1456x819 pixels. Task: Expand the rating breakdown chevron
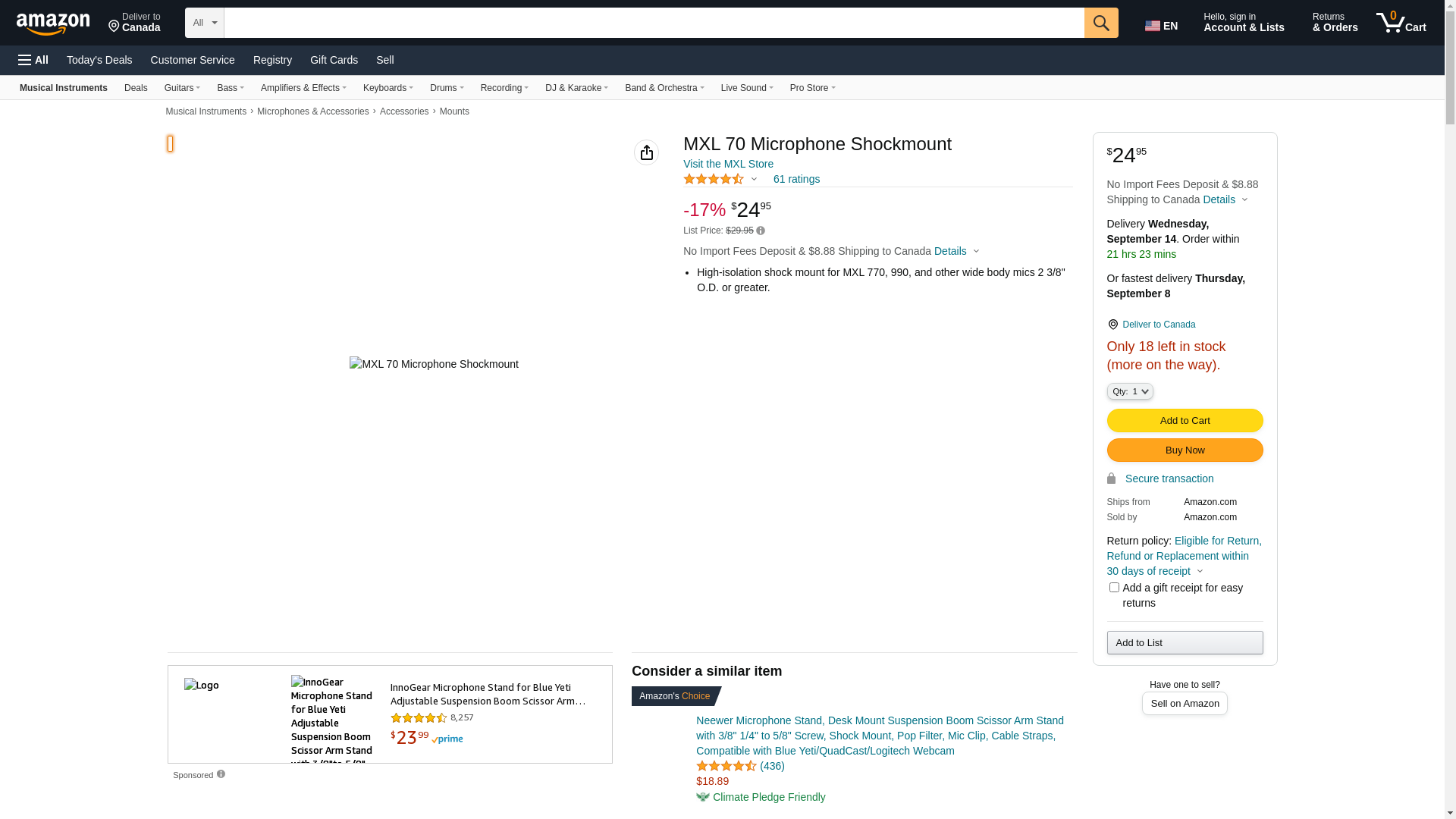[754, 180]
